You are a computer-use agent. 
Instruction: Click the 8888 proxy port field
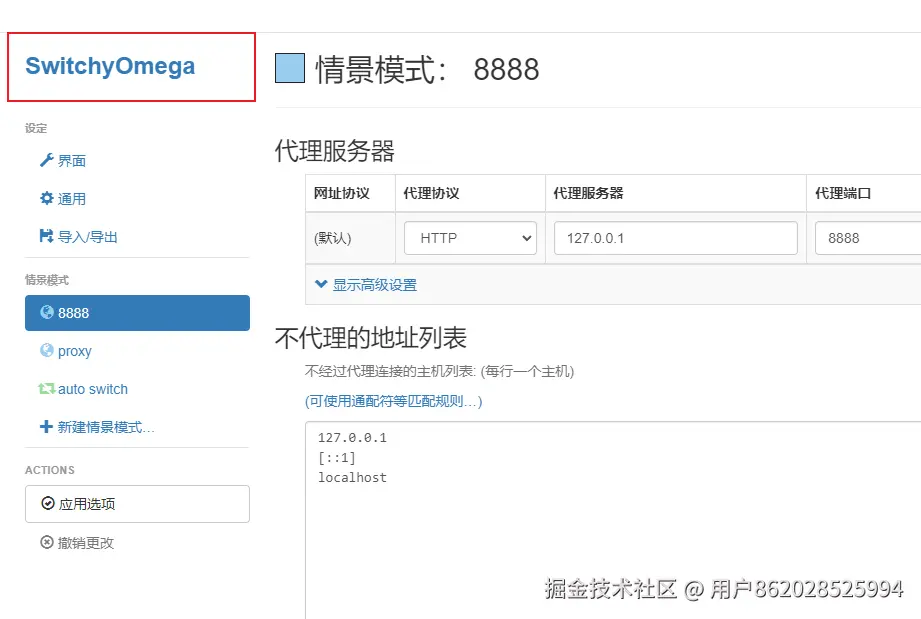pos(868,238)
